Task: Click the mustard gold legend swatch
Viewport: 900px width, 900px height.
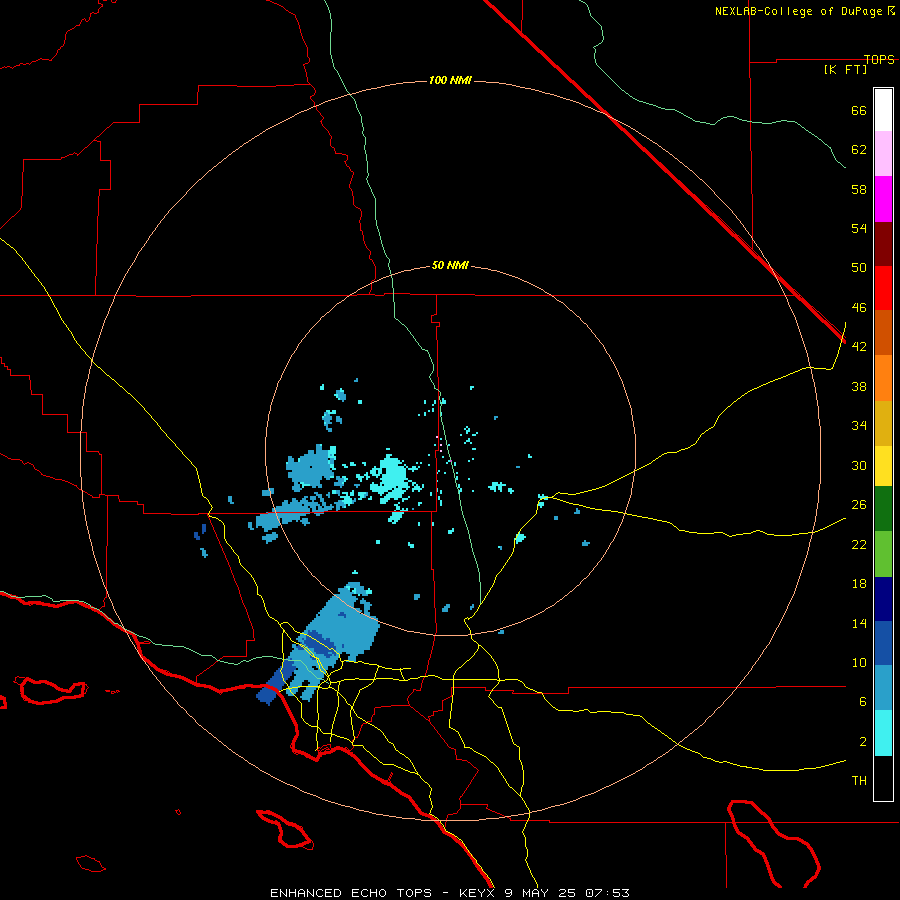Action: point(883,423)
